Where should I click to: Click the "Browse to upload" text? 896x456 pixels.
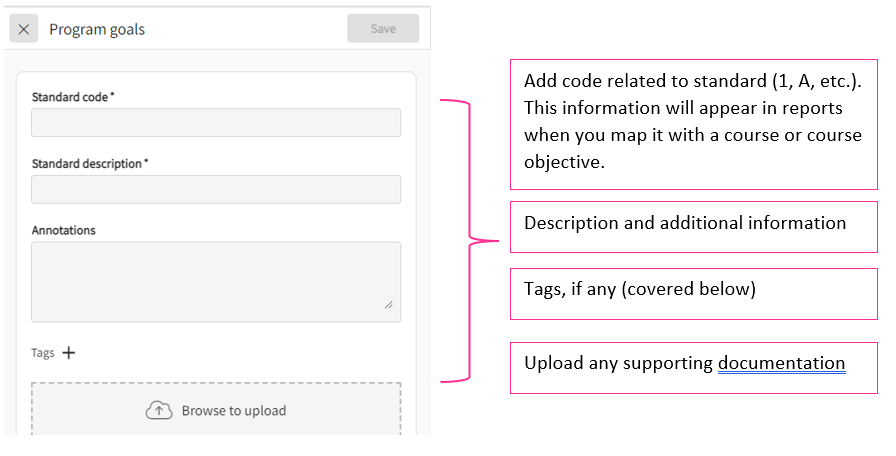(234, 411)
